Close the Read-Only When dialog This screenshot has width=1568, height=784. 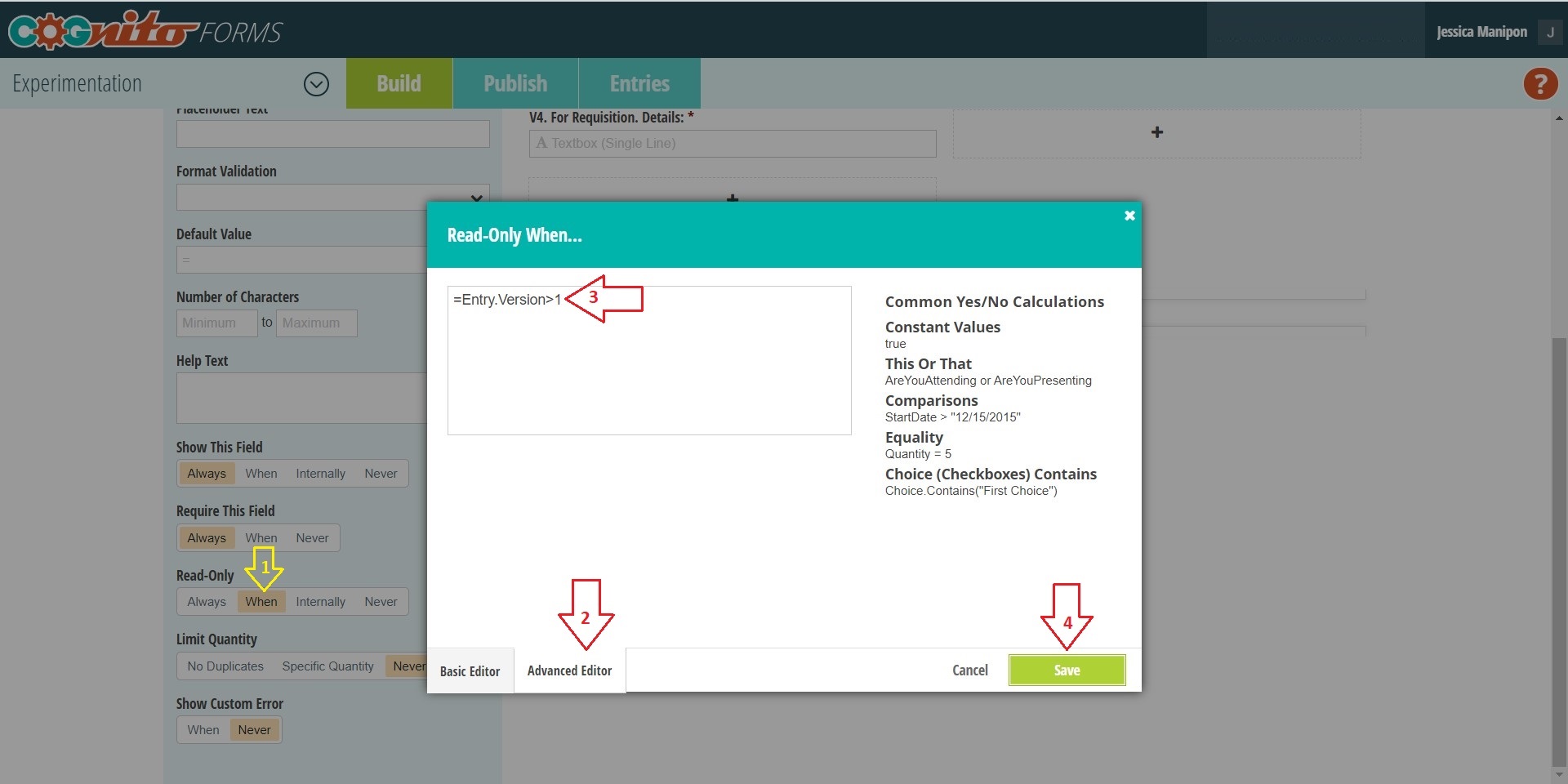1129,215
